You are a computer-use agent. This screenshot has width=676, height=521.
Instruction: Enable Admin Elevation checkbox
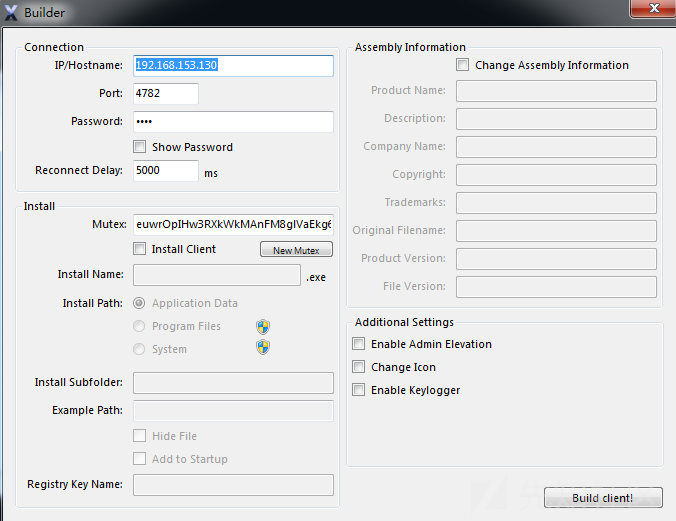coord(358,344)
